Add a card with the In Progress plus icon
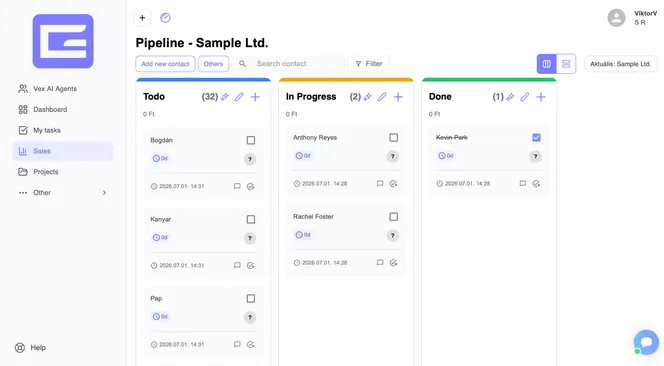Screen dimensions: 664x366 coord(398,97)
